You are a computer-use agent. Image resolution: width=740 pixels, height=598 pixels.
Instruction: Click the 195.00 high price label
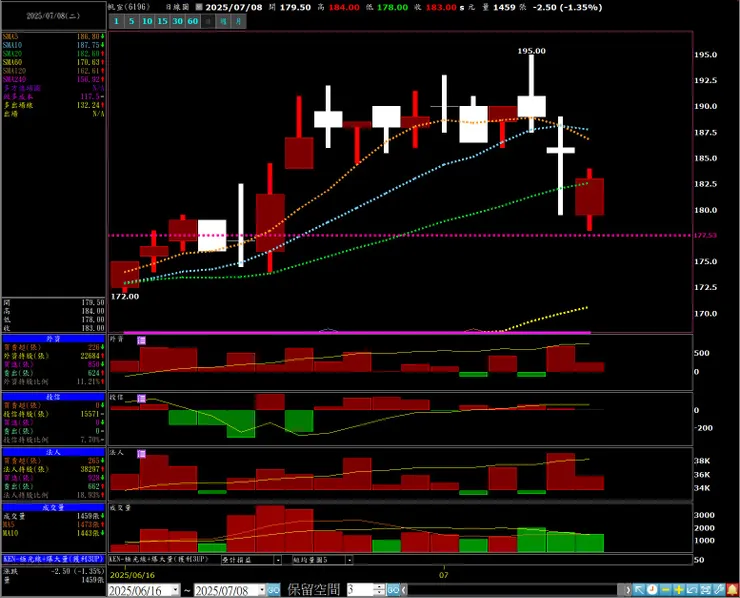(531, 51)
